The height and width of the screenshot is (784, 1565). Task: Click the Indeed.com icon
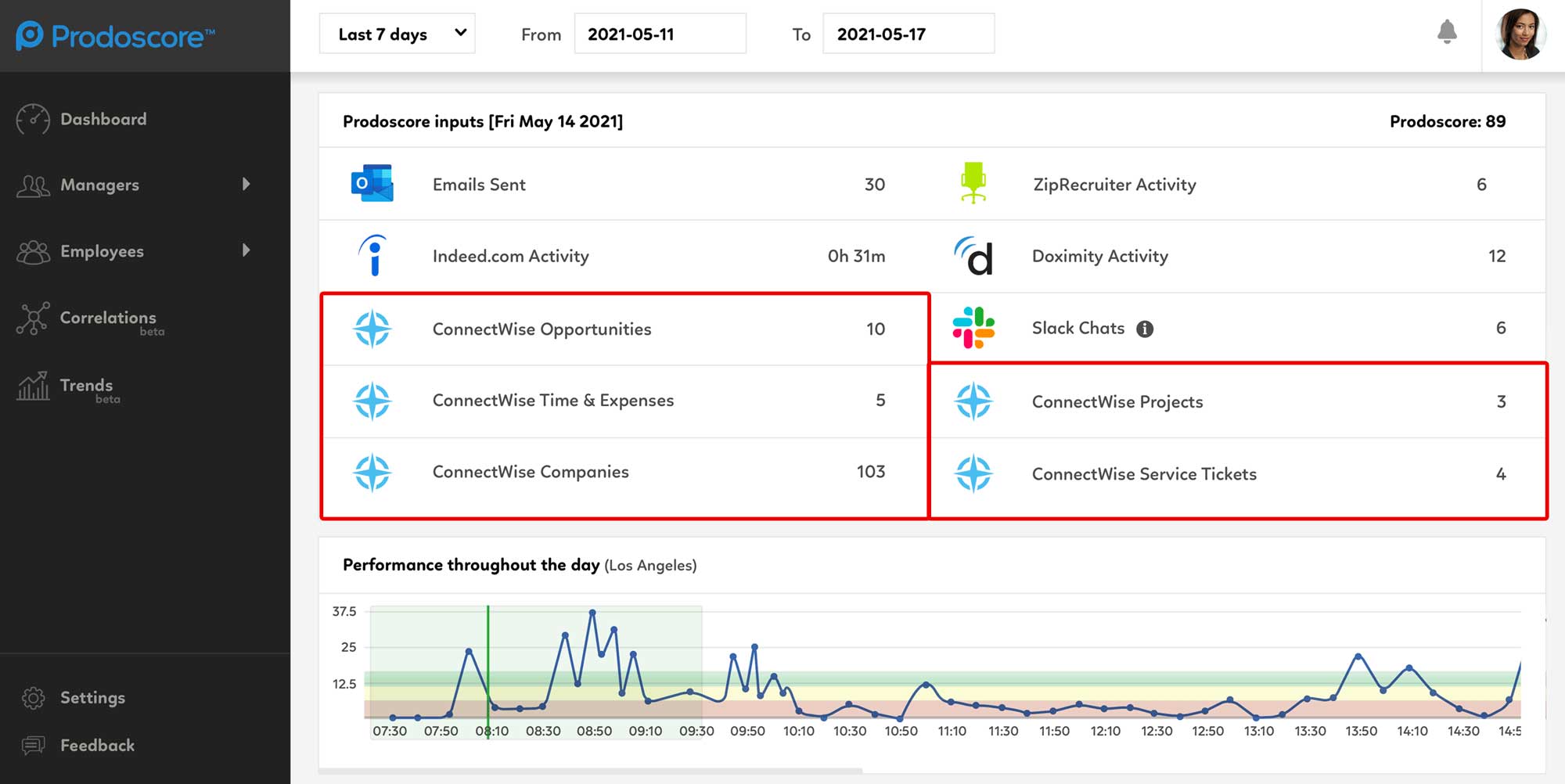[373, 255]
